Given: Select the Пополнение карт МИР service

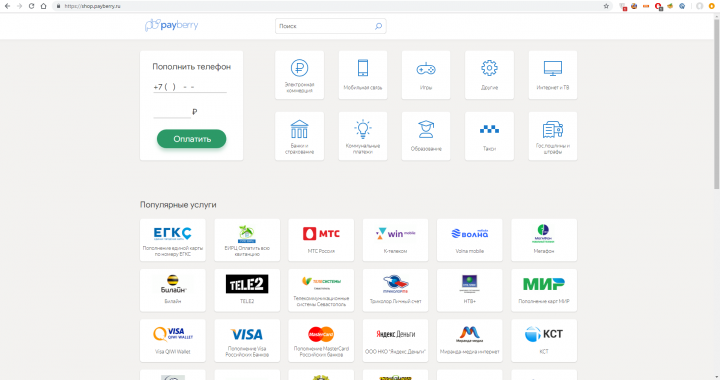Looking at the screenshot, I should 544,291.
